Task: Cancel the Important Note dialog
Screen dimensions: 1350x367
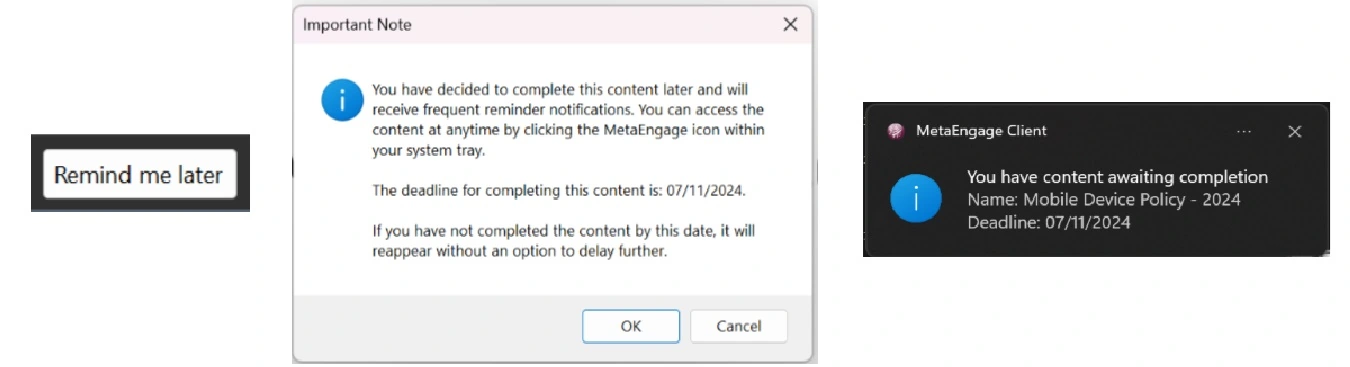Action: 739,326
